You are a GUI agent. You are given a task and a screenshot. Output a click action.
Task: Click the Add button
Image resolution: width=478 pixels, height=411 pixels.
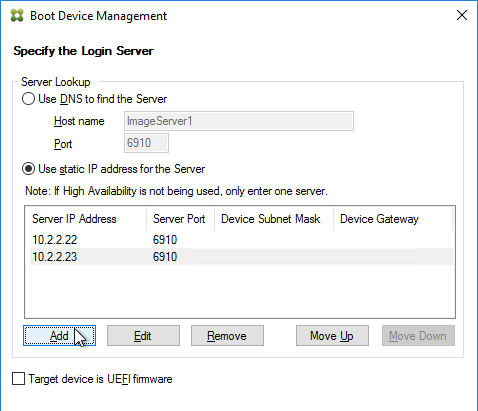59,336
